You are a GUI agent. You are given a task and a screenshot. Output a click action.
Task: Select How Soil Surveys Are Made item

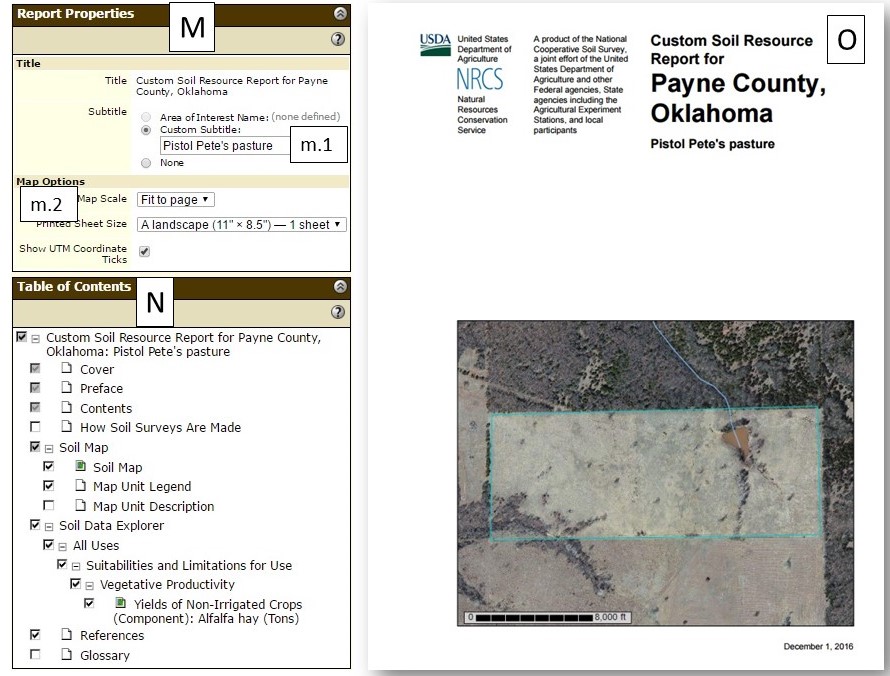[x=160, y=428]
